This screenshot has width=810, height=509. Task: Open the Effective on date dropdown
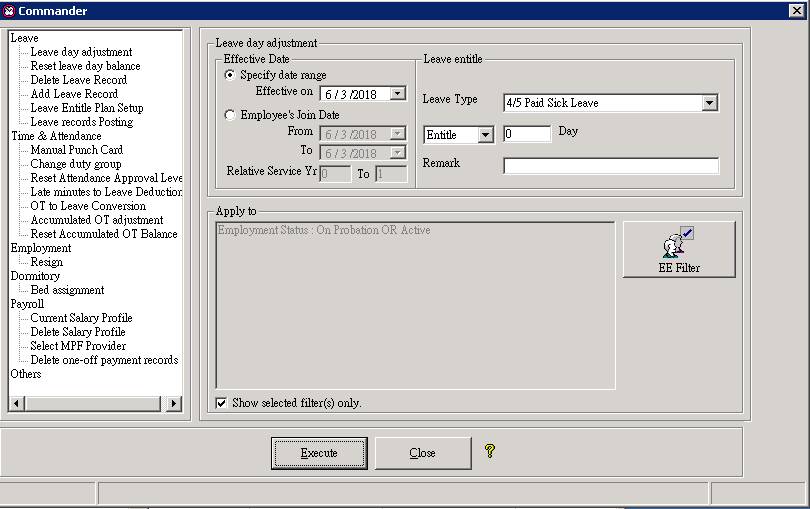[x=397, y=94]
